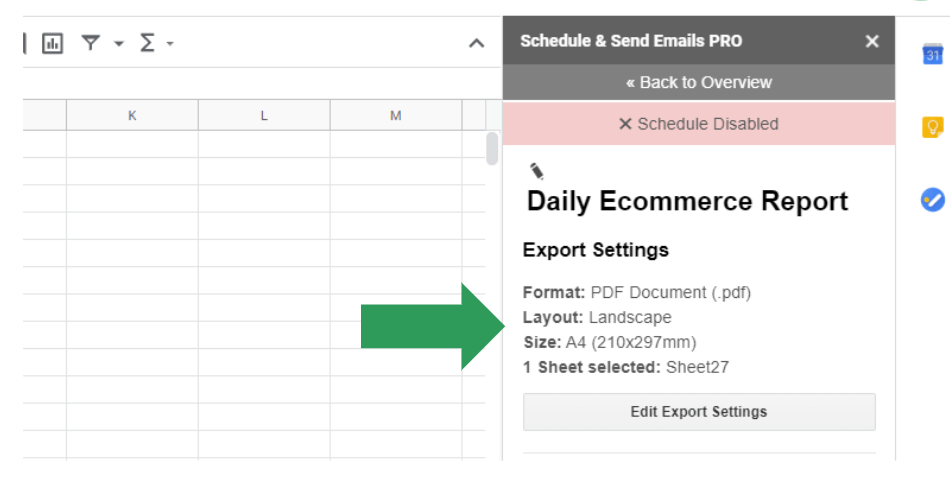Click the Daily Ecommerce Report title
Image resolution: width=950 pixels, height=477 pixels.
(x=687, y=201)
